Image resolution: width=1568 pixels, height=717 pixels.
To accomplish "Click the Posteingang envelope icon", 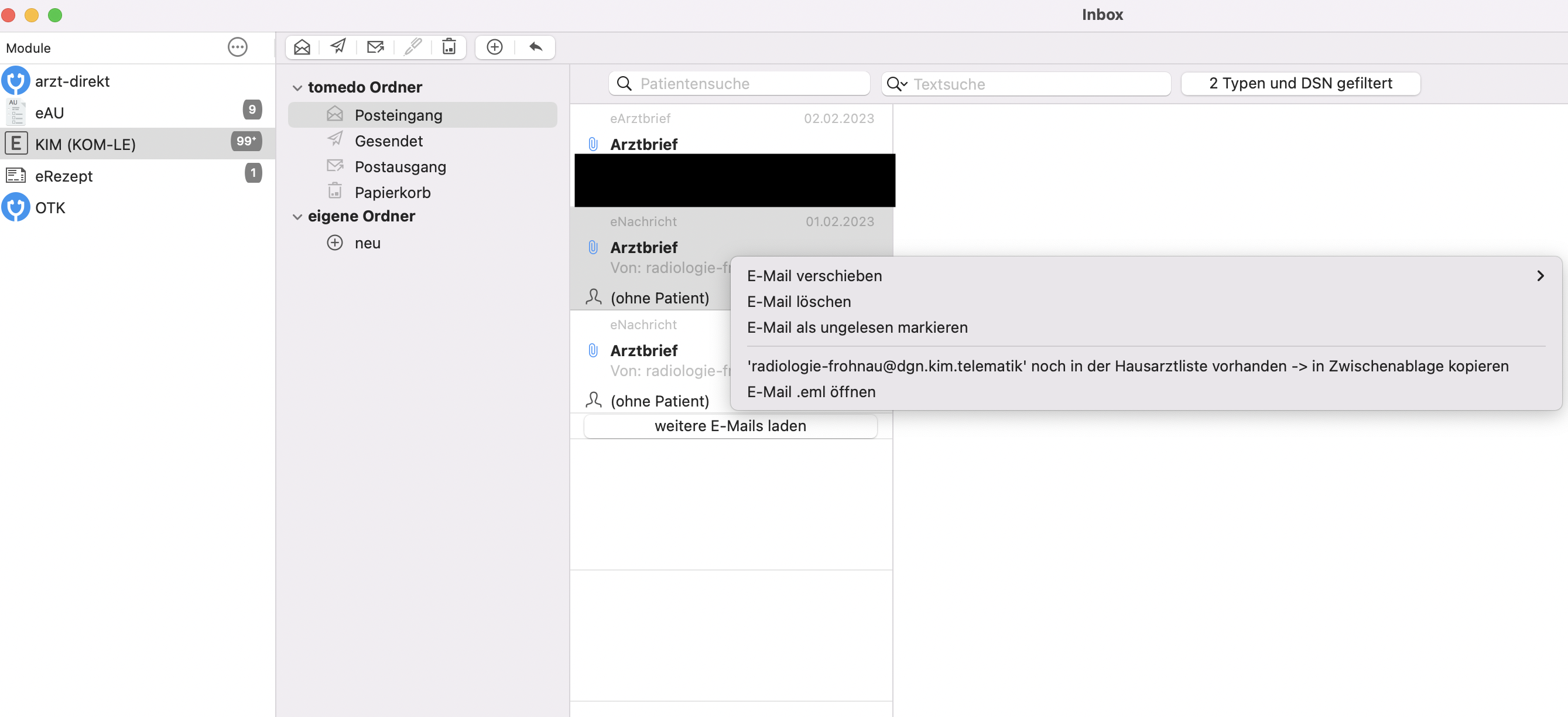I will tap(335, 114).
